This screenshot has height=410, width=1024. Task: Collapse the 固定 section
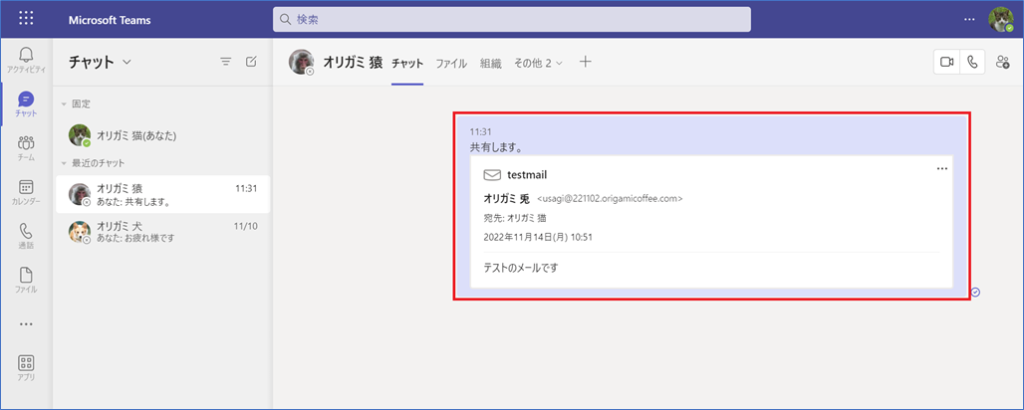coord(64,104)
